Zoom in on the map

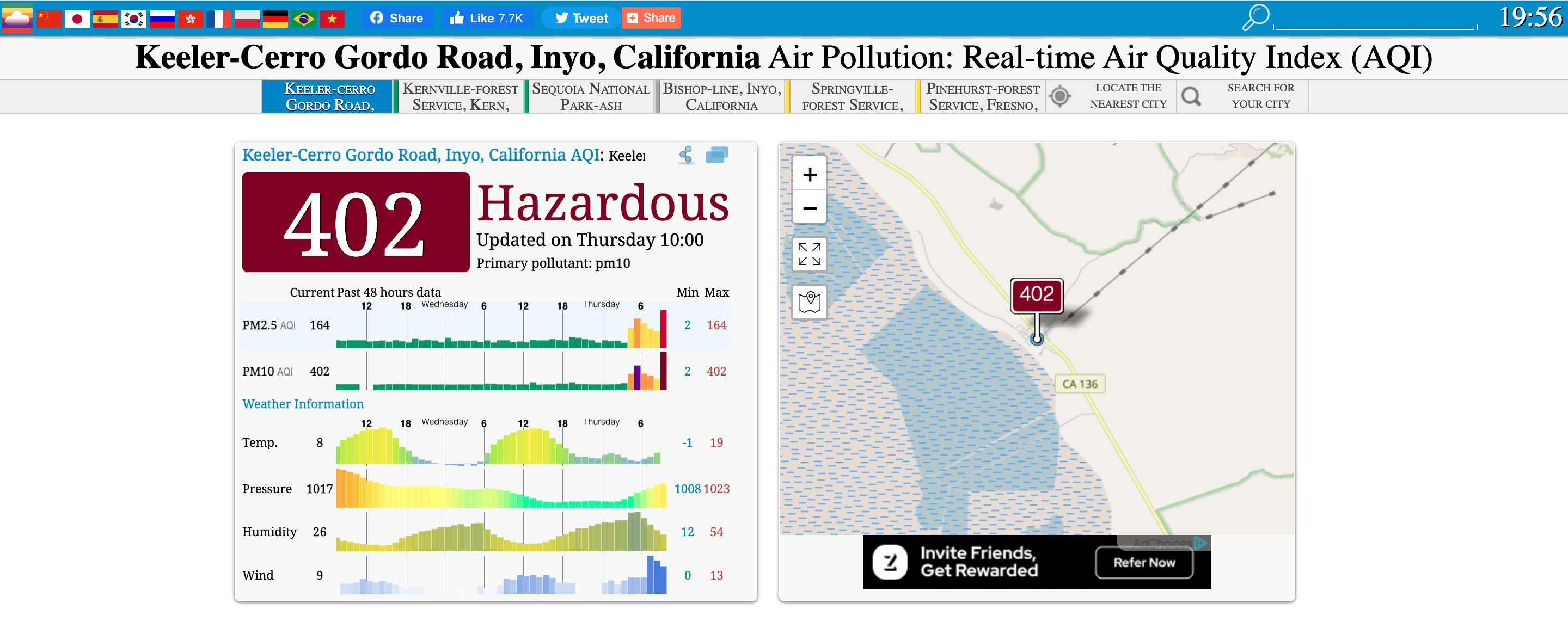pyautogui.click(x=809, y=175)
